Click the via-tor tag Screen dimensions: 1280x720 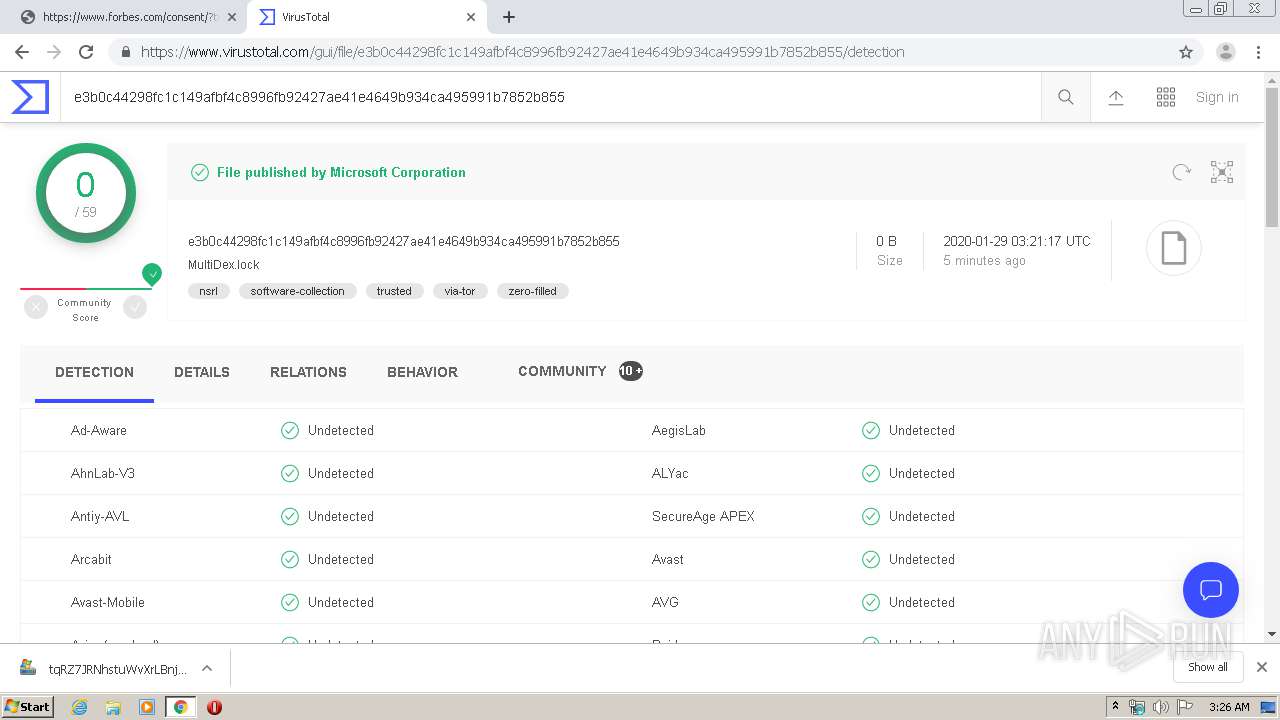coord(460,291)
